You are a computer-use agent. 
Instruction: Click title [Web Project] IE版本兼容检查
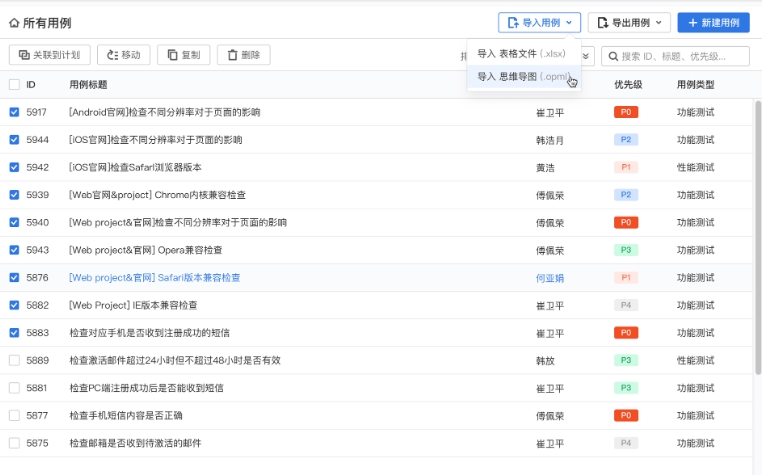pyautogui.click(x=133, y=305)
